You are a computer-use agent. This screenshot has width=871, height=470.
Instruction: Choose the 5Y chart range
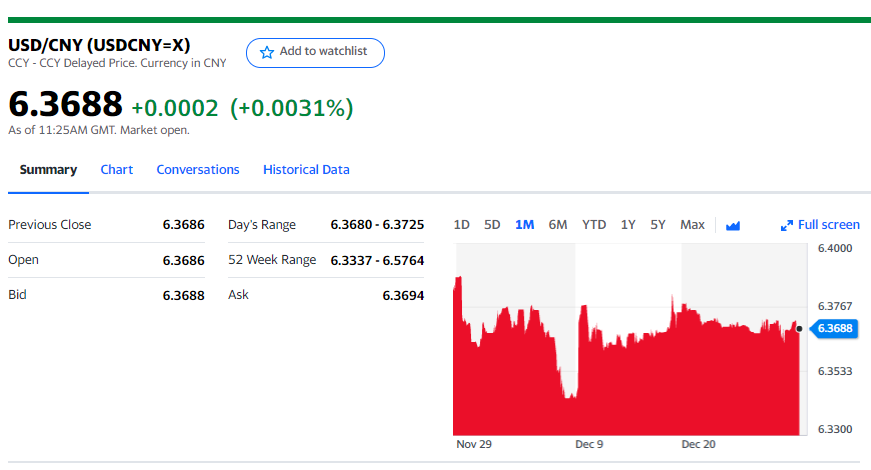pyautogui.click(x=658, y=225)
